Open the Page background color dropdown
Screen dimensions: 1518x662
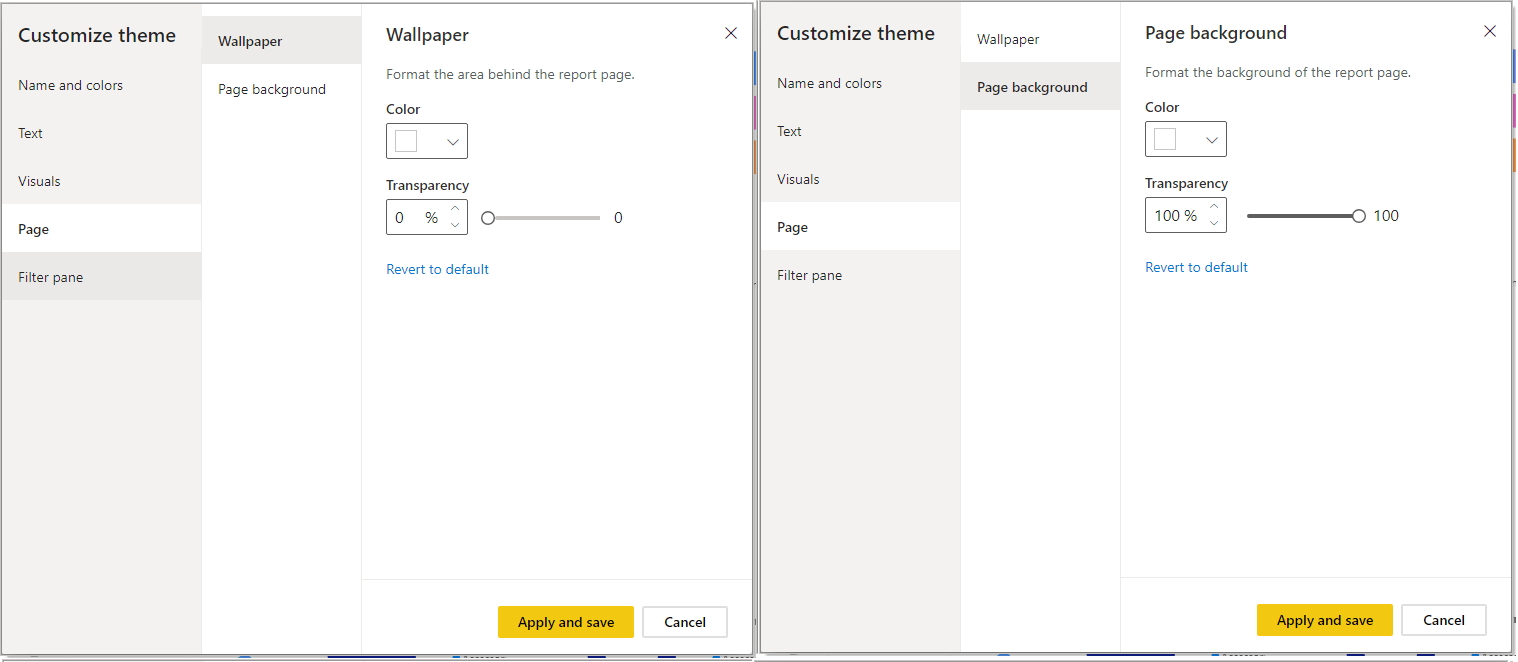click(1211, 140)
